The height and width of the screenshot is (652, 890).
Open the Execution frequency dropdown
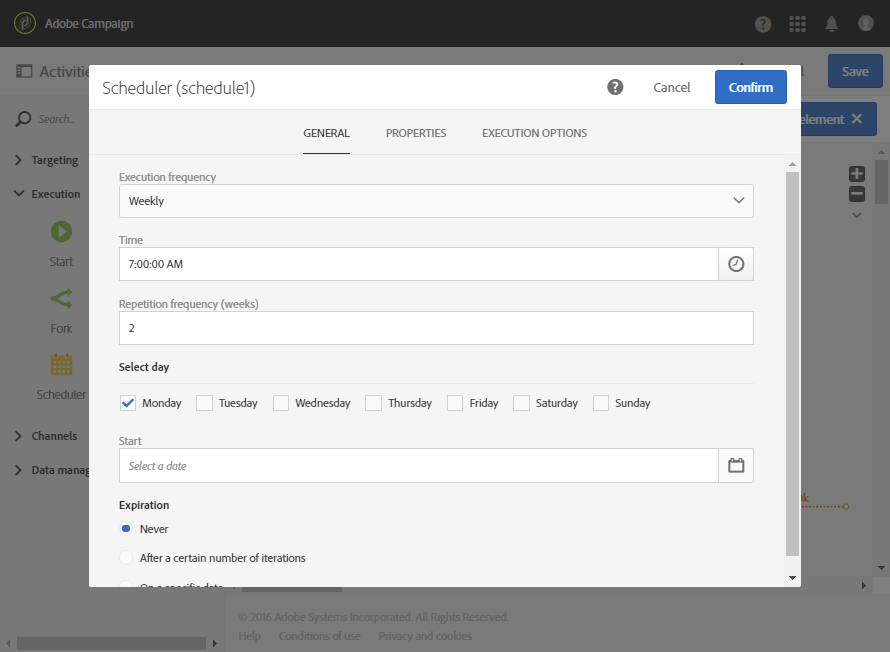point(436,201)
